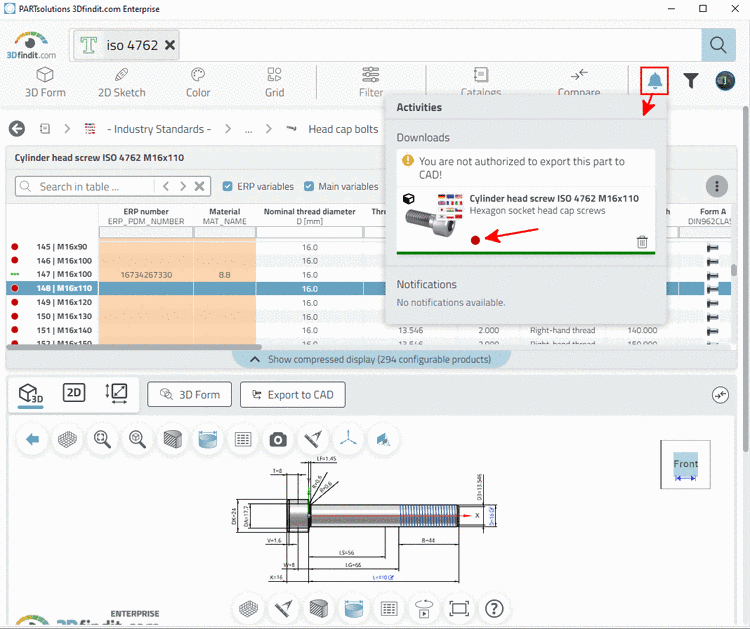Toggle shaded cube display in viewer toolbar
750x629 pixels.
[x=173, y=439]
